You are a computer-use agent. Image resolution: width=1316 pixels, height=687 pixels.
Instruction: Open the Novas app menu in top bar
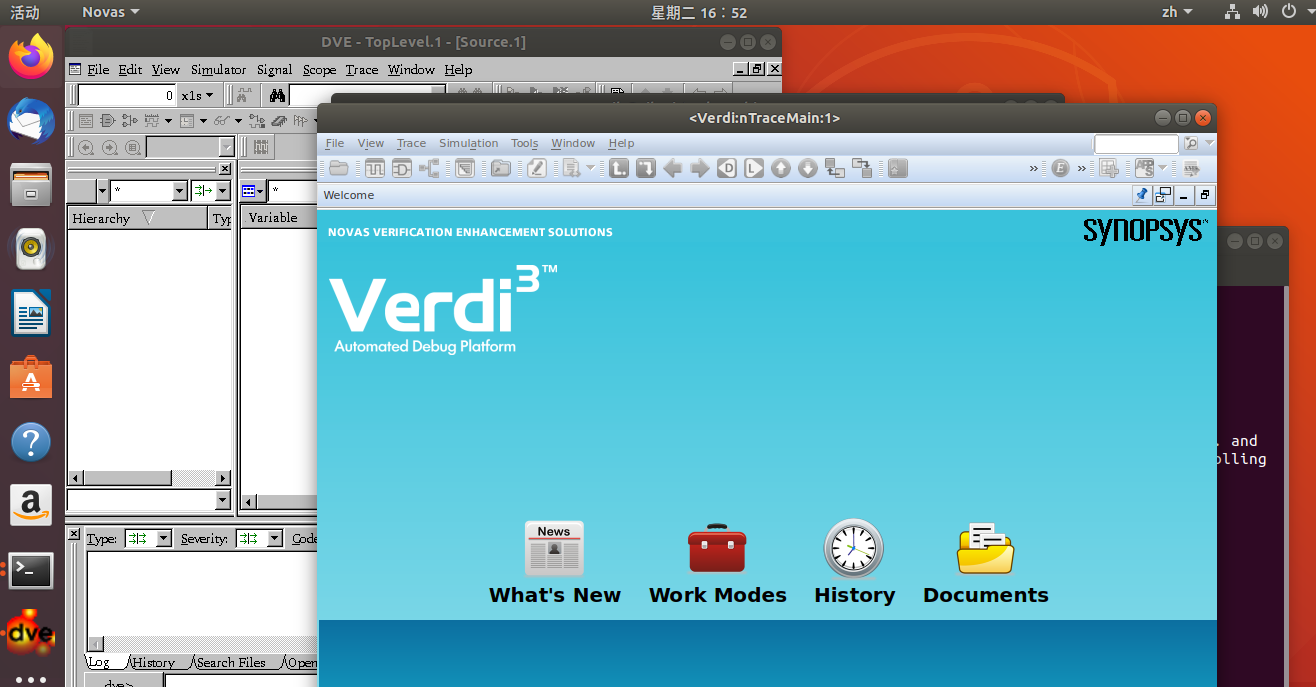[x=110, y=12]
